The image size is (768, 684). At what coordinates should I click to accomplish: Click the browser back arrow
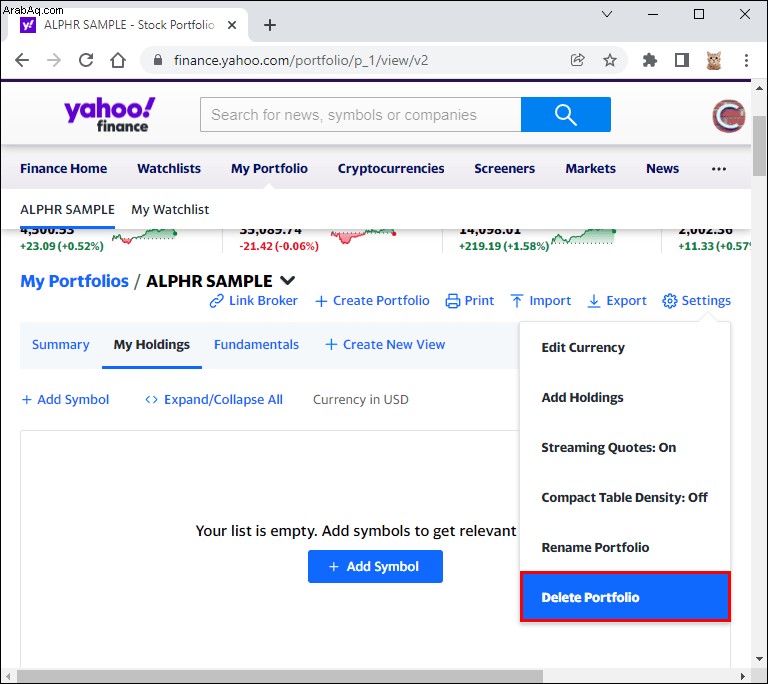click(x=22, y=60)
